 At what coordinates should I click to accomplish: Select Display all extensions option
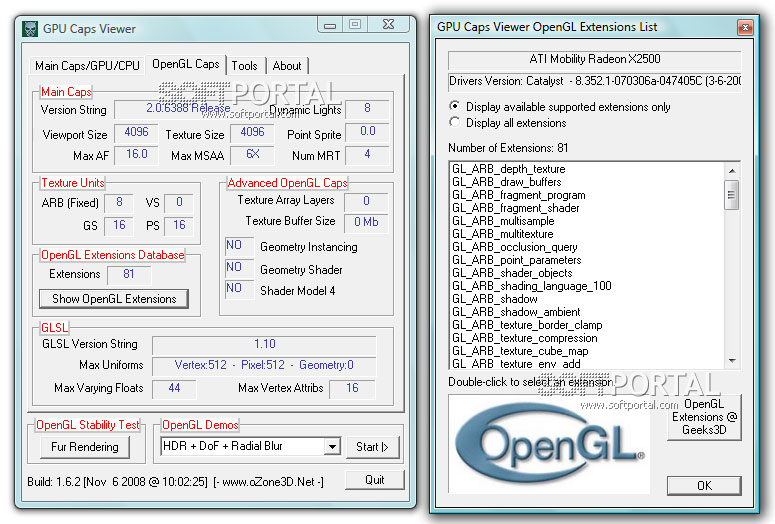tap(508, 123)
